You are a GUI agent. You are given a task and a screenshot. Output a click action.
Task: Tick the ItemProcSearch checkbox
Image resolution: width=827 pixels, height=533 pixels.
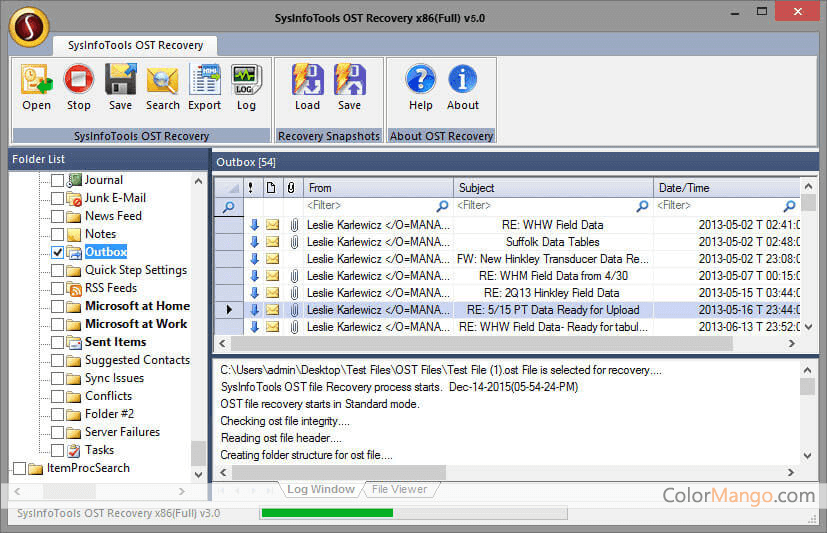[19, 468]
